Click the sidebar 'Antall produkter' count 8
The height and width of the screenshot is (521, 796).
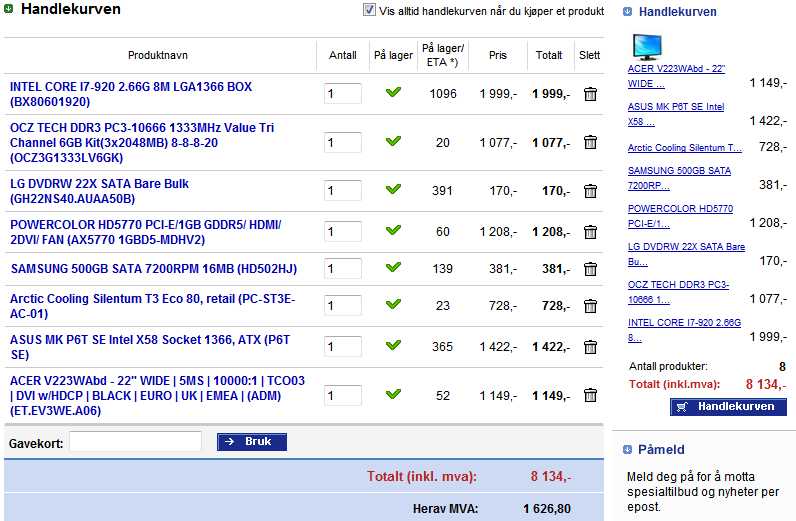pyautogui.click(x=782, y=367)
